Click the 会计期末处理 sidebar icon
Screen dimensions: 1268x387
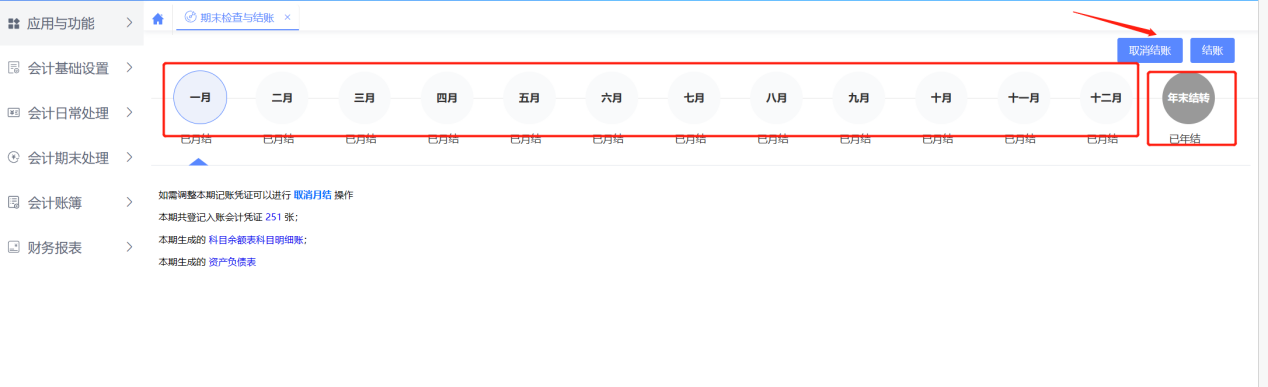(14, 158)
